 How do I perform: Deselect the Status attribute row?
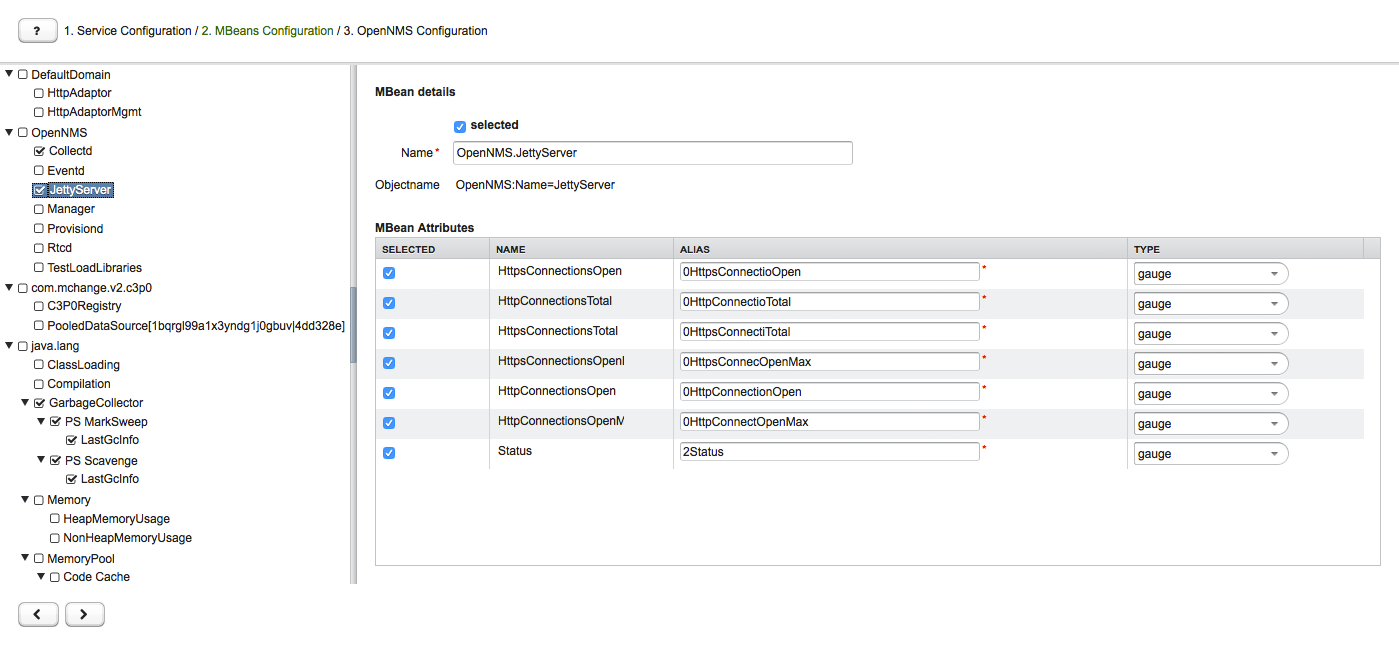[x=388, y=453]
